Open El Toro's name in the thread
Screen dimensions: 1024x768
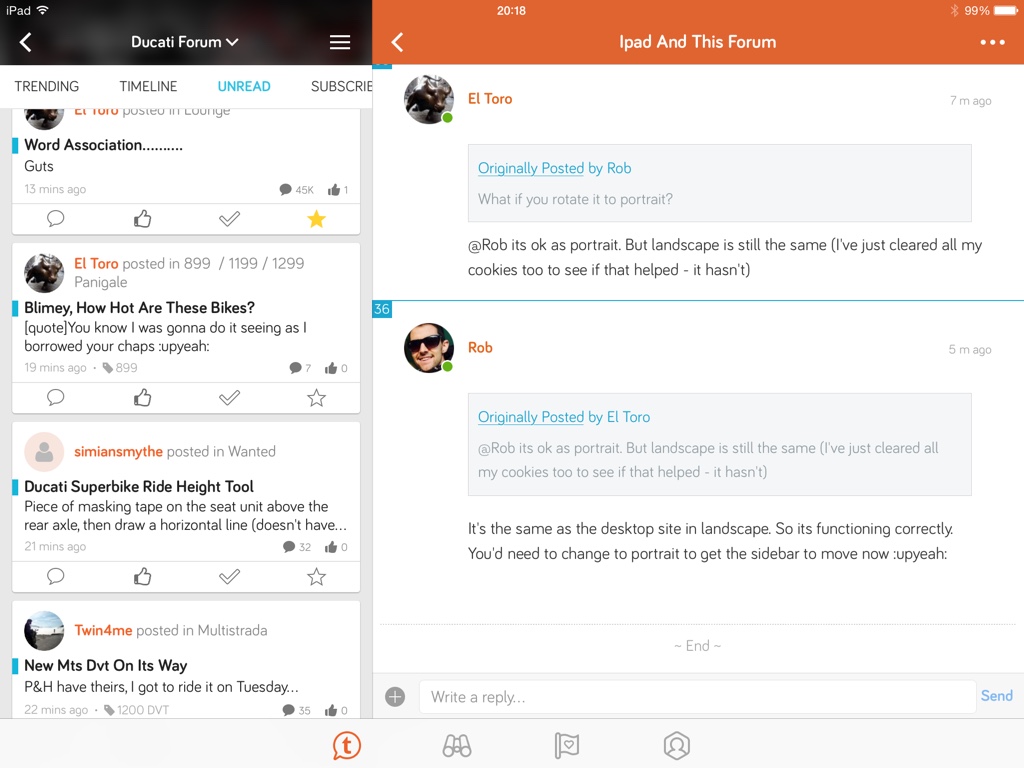[x=490, y=99]
